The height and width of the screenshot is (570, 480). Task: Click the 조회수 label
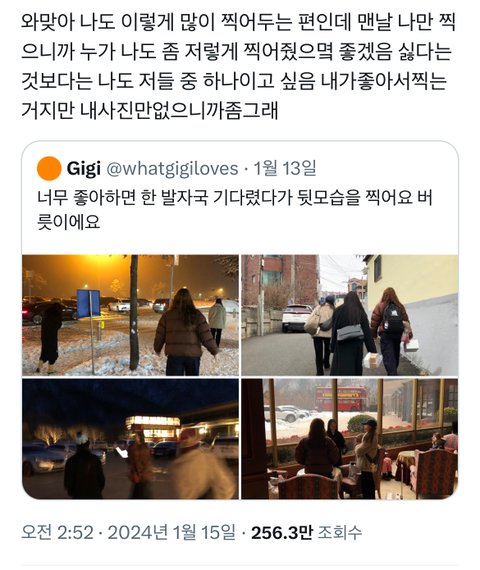point(340,533)
